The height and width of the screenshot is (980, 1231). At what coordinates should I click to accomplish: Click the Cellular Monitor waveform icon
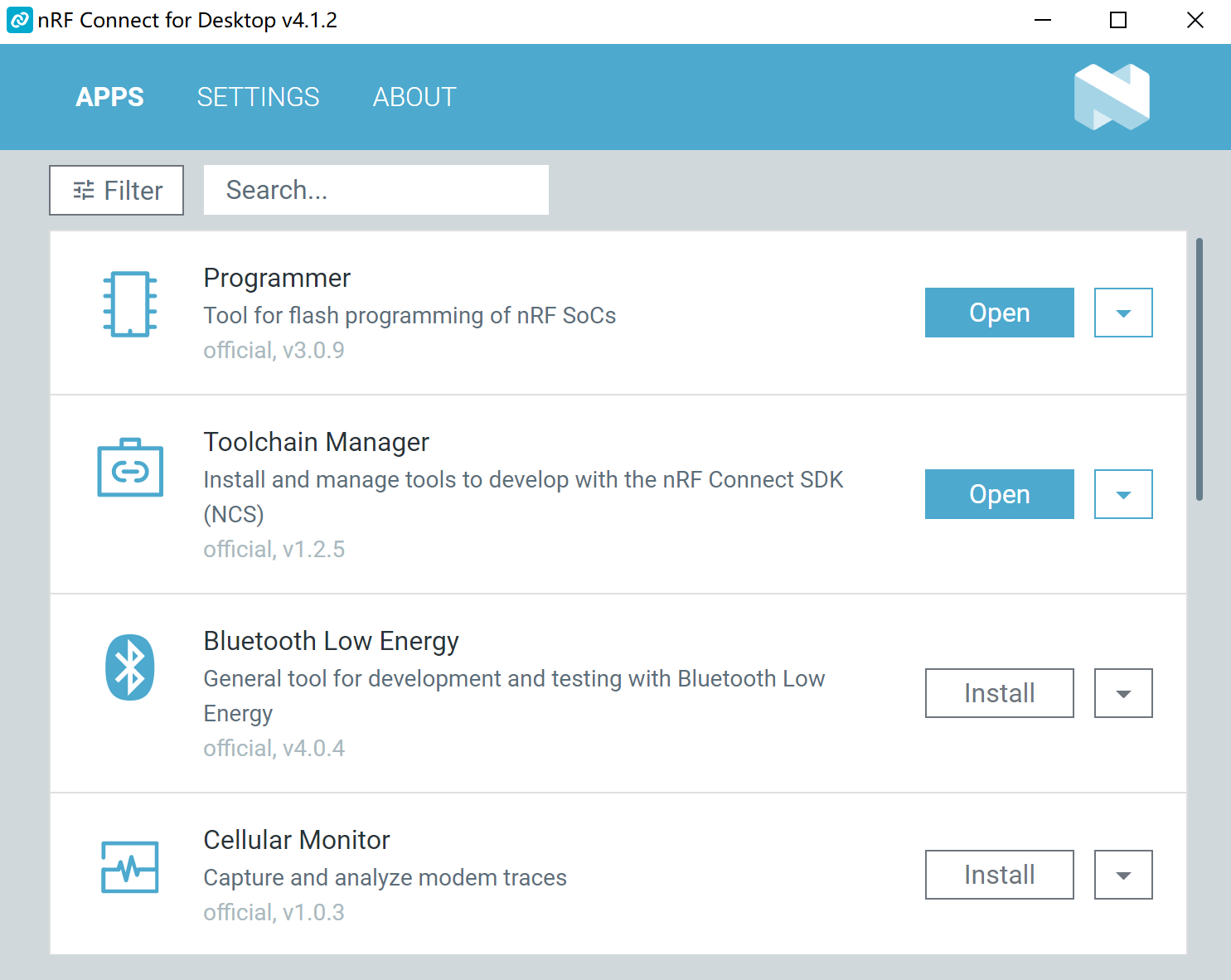coord(130,866)
